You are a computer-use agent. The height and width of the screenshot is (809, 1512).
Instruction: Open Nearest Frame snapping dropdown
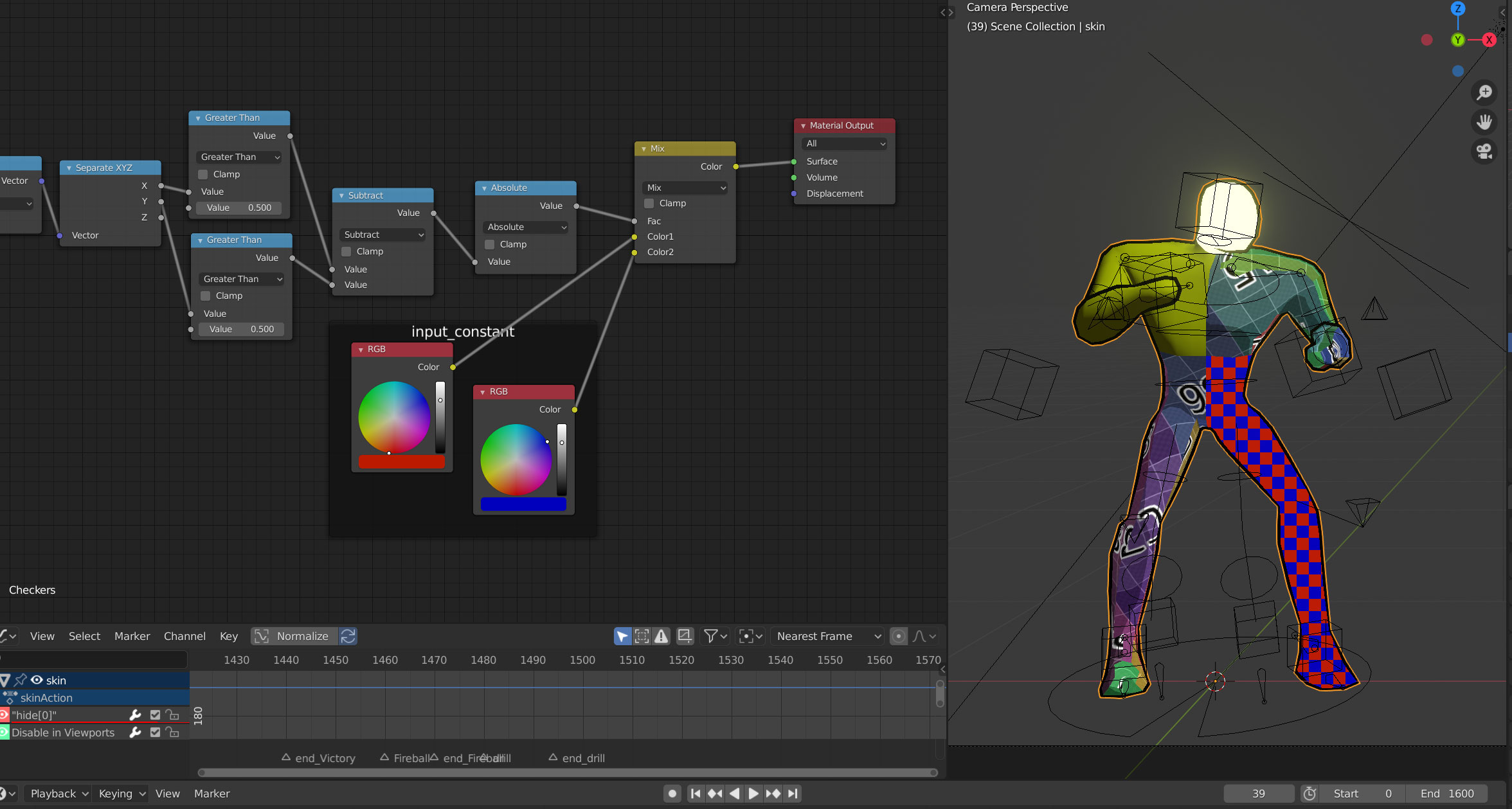click(827, 636)
